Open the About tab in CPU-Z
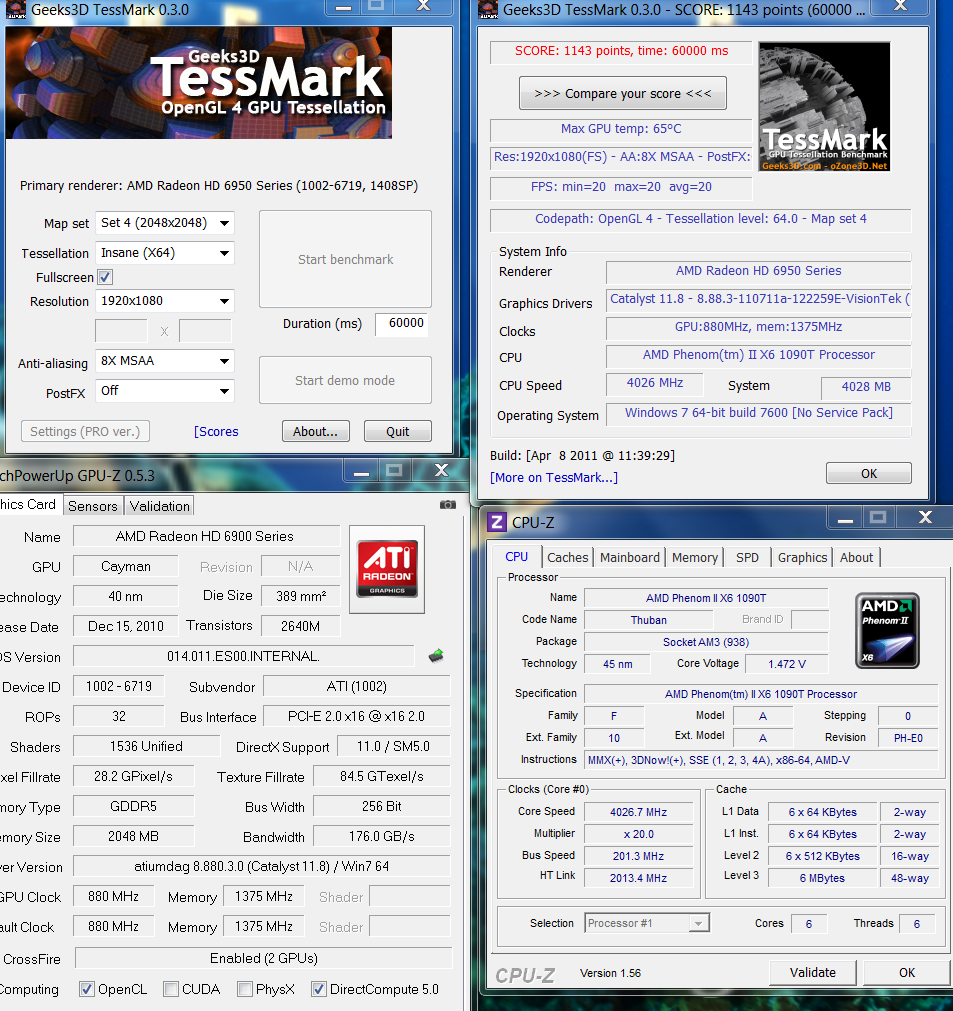The width and height of the screenshot is (953, 1011). click(x=856, y=558)
